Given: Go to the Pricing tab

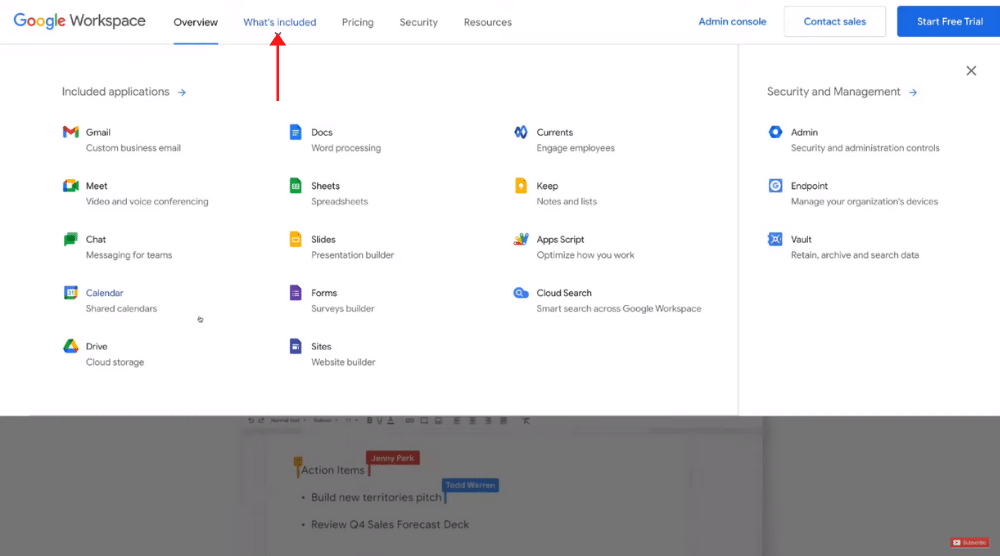Looking at the screenshot, I should coord(358,22).
